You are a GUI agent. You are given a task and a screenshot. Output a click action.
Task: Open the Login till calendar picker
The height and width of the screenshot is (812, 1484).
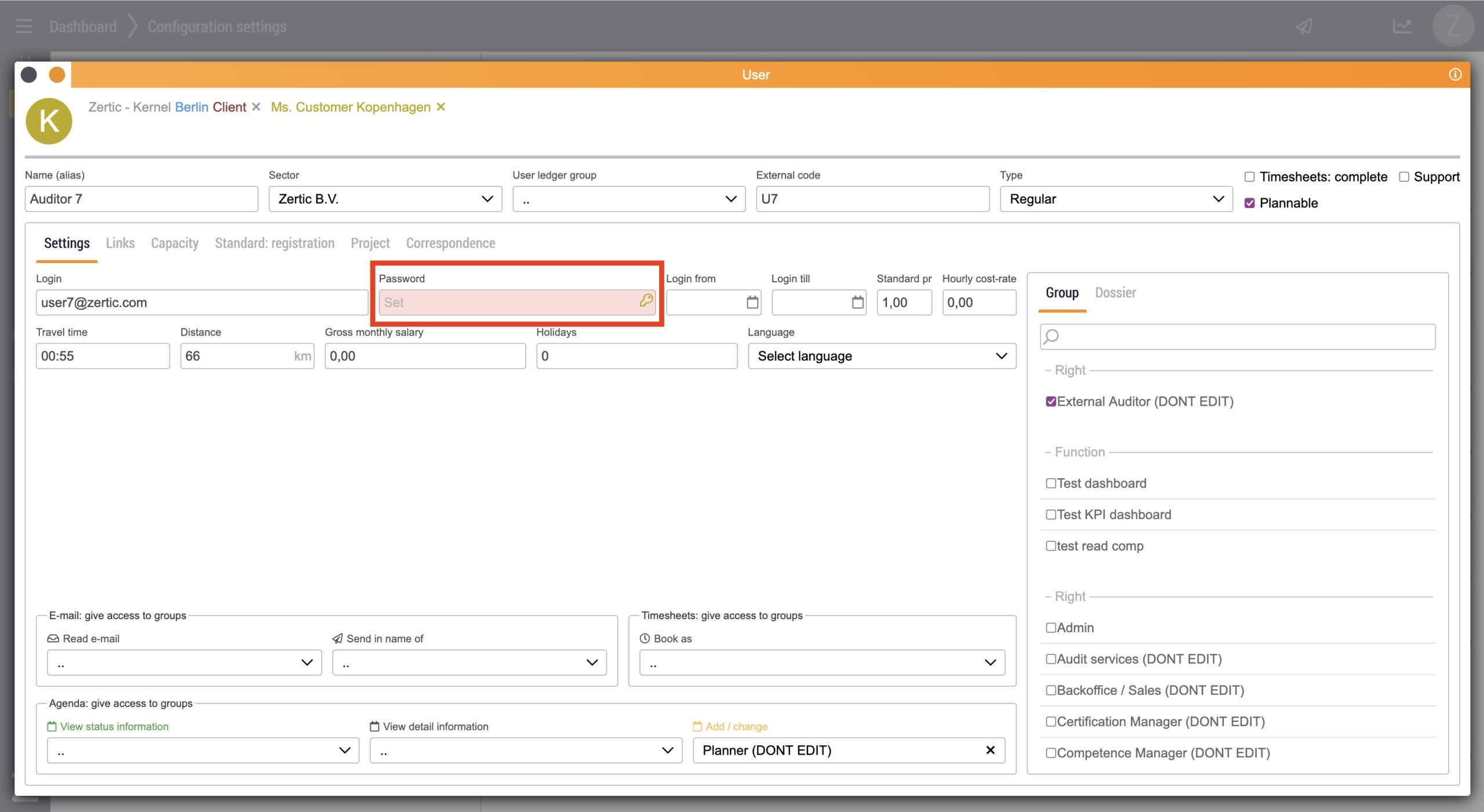(857, 302)
